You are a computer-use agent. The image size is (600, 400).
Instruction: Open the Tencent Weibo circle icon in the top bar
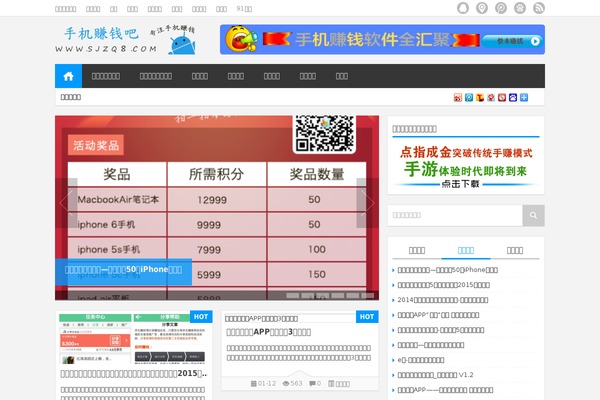tap(501, 8)
